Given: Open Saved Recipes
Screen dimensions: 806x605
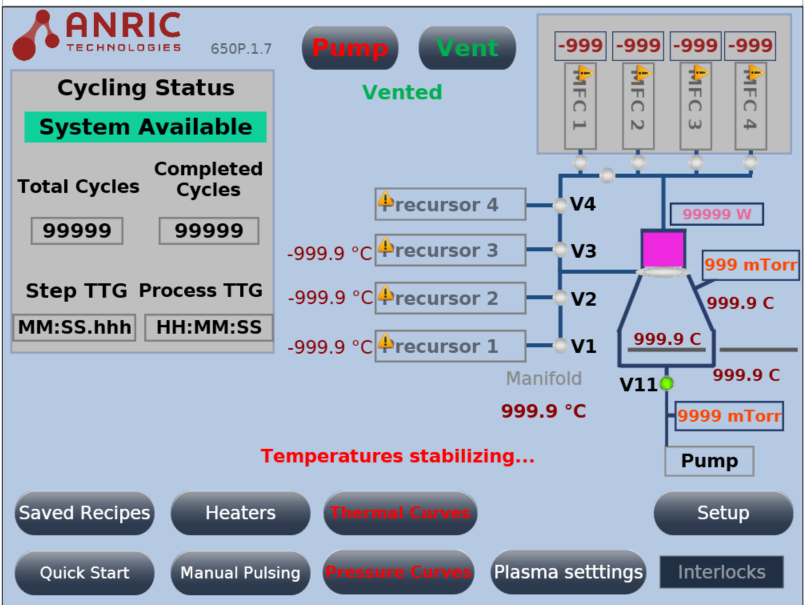Looking at the screenshot, I should click(x=84, y=513).
